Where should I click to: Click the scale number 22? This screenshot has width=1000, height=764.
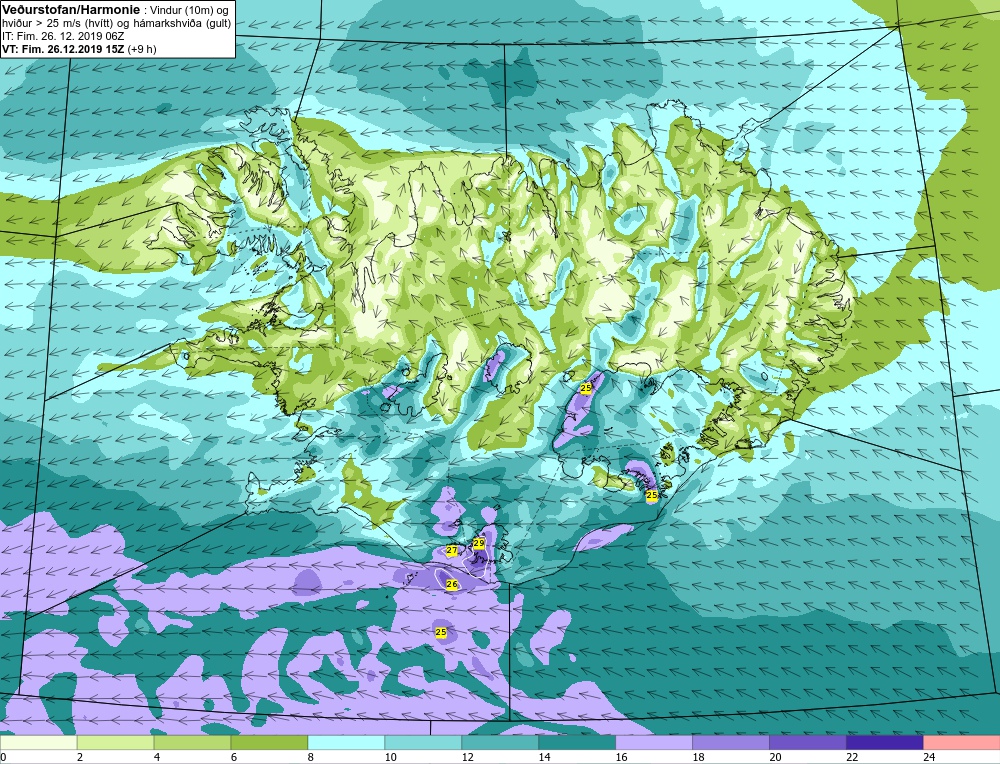point(853,757)
